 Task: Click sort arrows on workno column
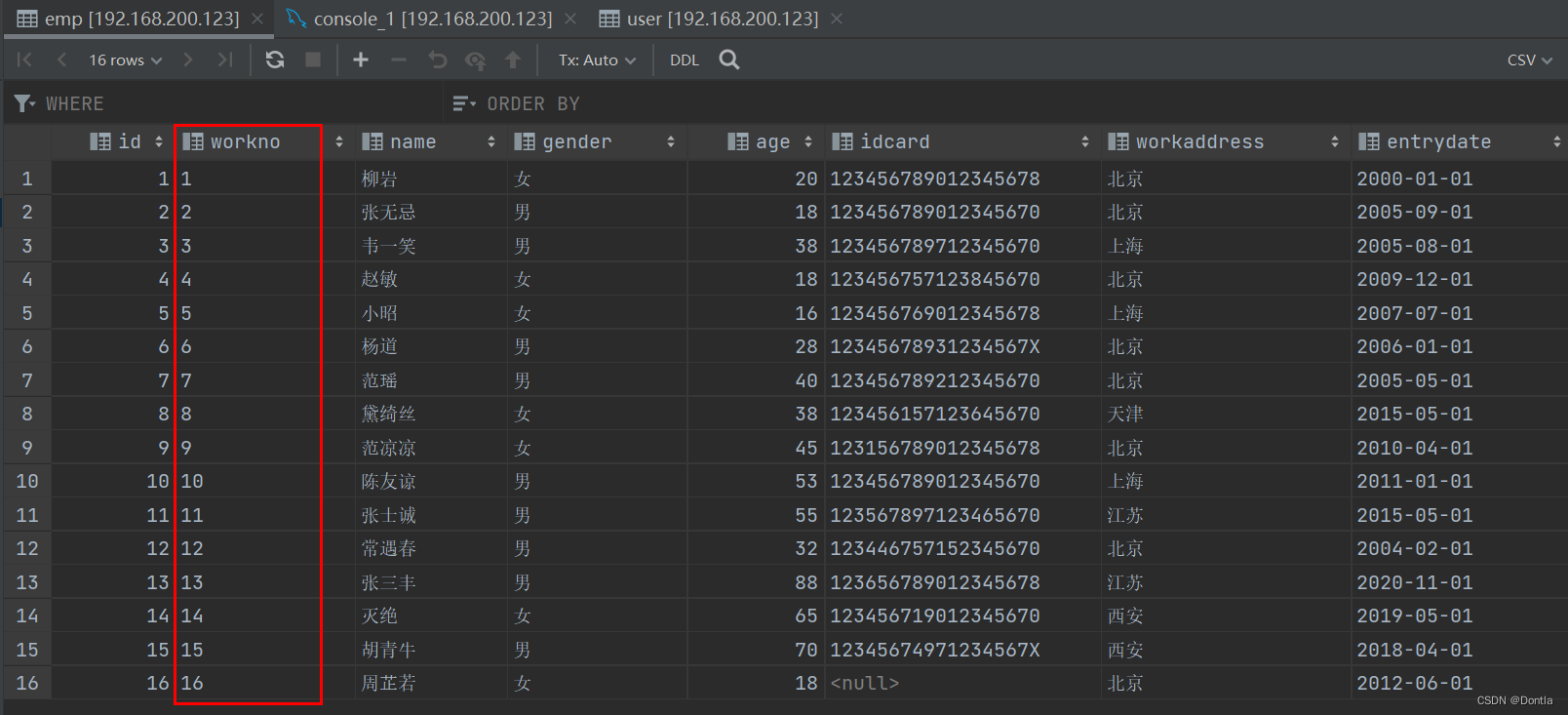(339, 141)
